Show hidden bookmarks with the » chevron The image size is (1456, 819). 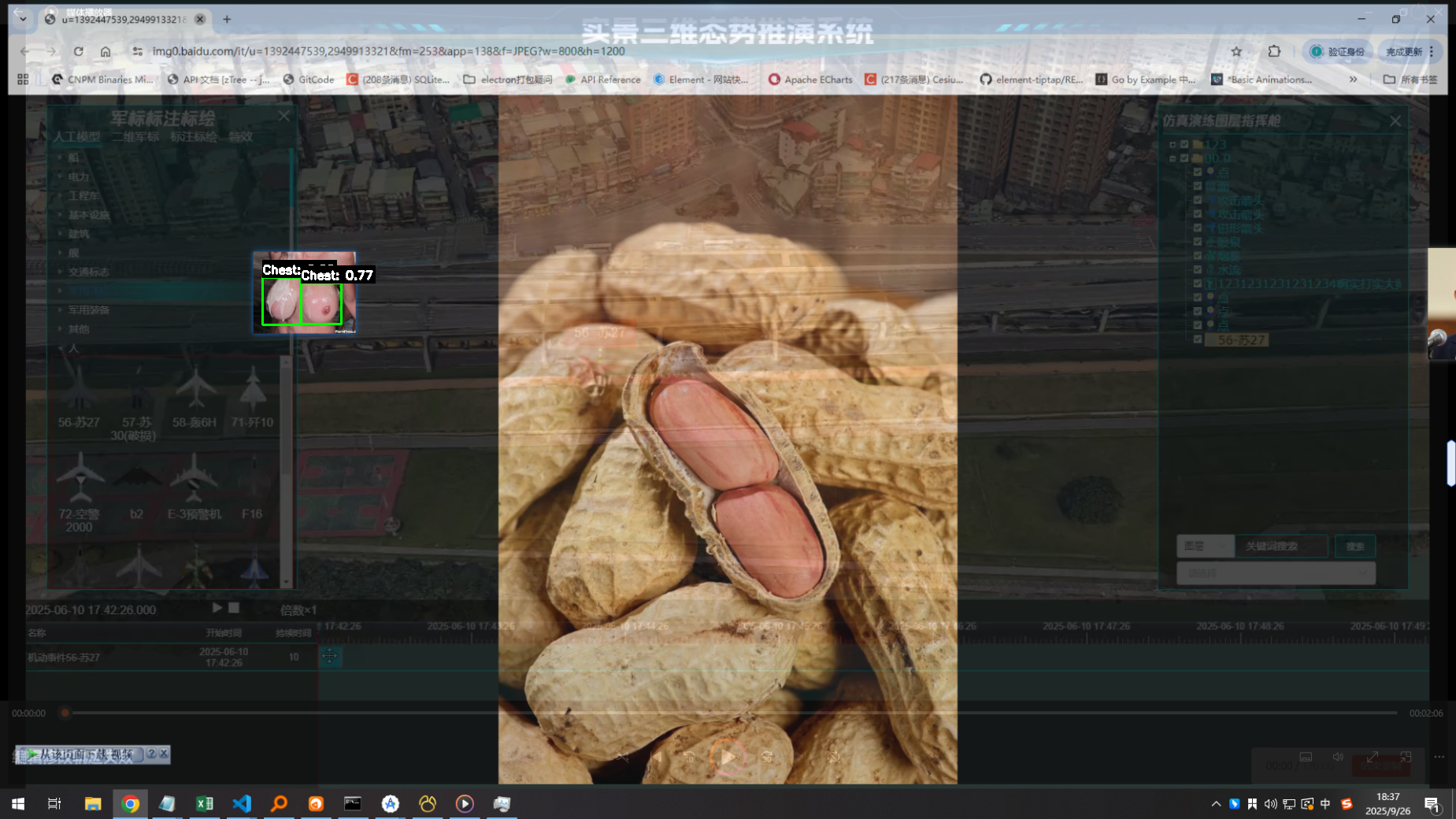pyautogui.click(x=1353, y=80)
